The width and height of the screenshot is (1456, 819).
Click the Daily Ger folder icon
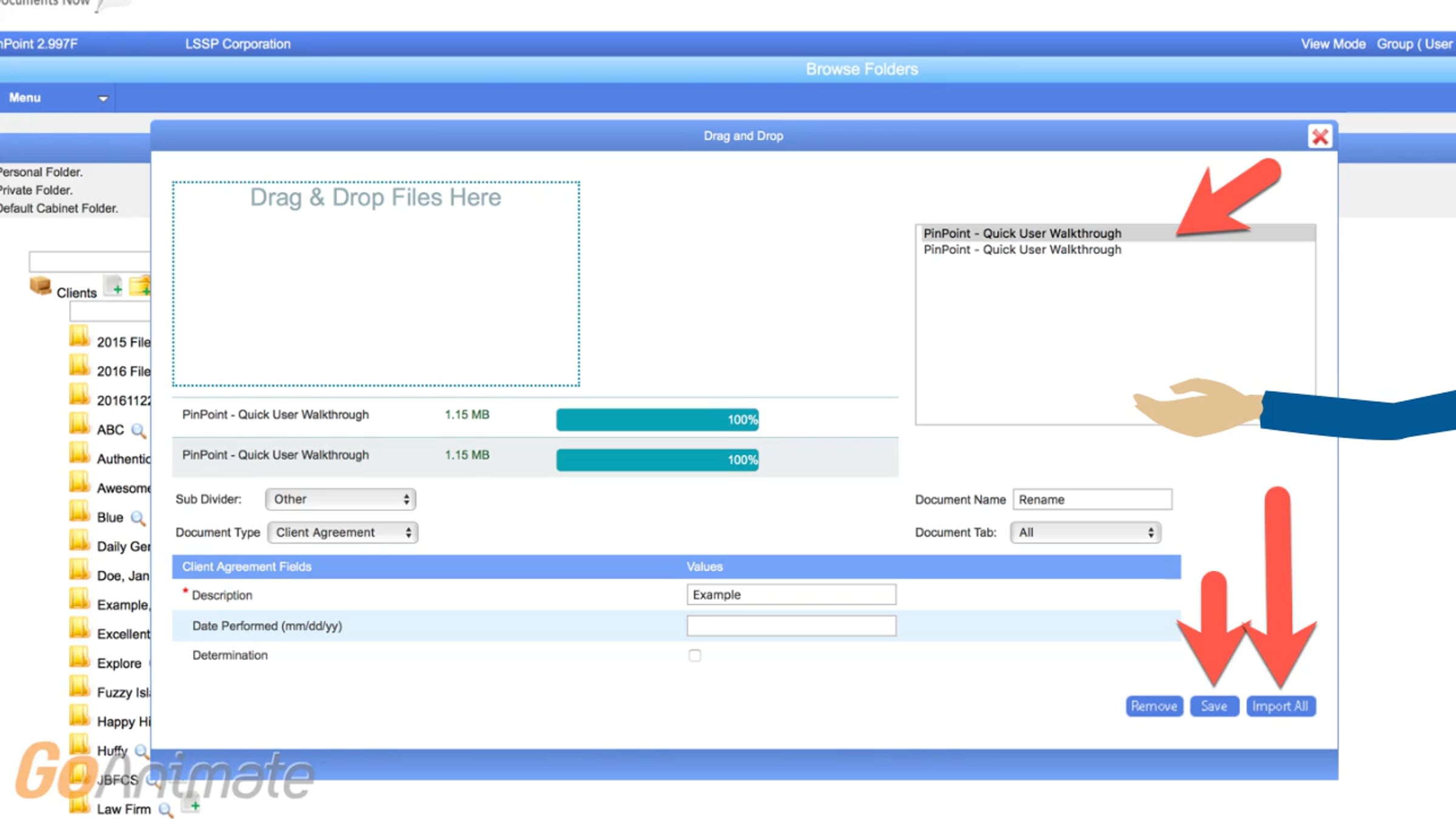pyautogui.click(x=79, y=541)
